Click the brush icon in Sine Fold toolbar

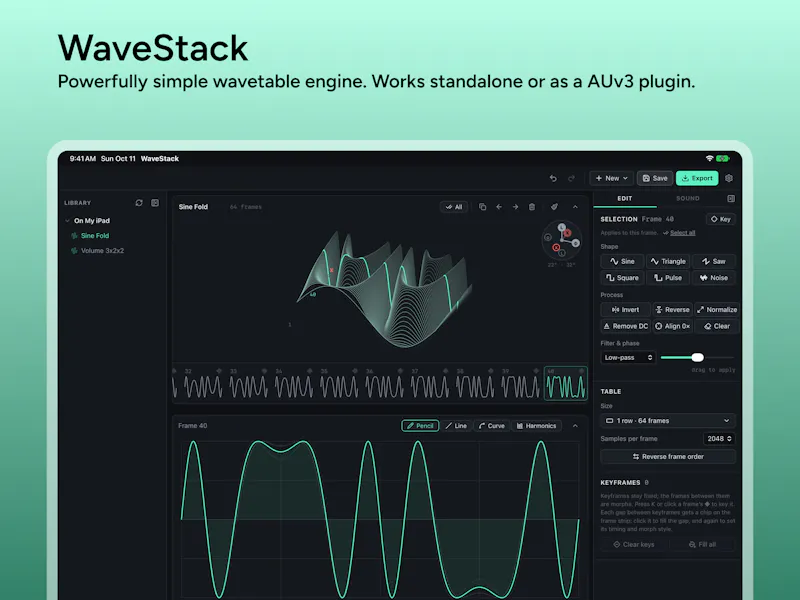[x=554, y=207]
